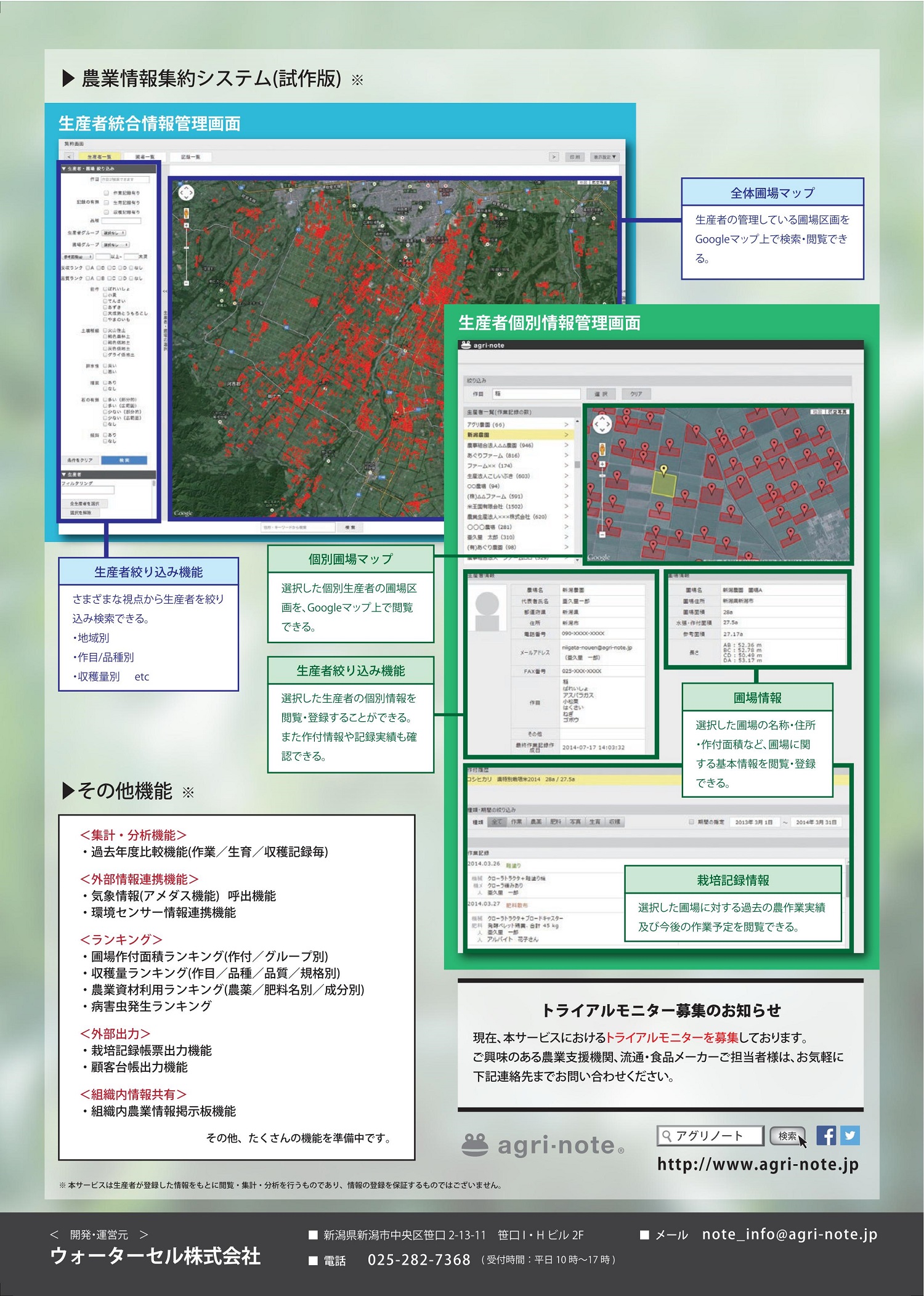Screen dimensions: 924x1296
Task: Collapse the 生産者 section header
Action: point(108,474)
